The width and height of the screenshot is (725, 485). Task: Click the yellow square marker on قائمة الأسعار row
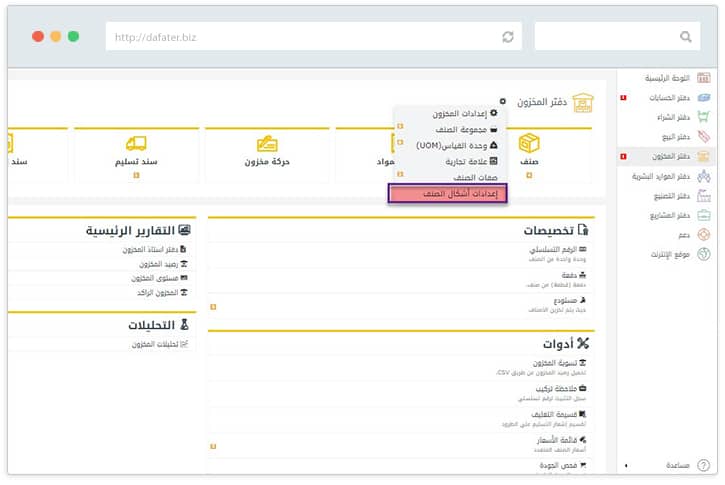click(213, 447)
